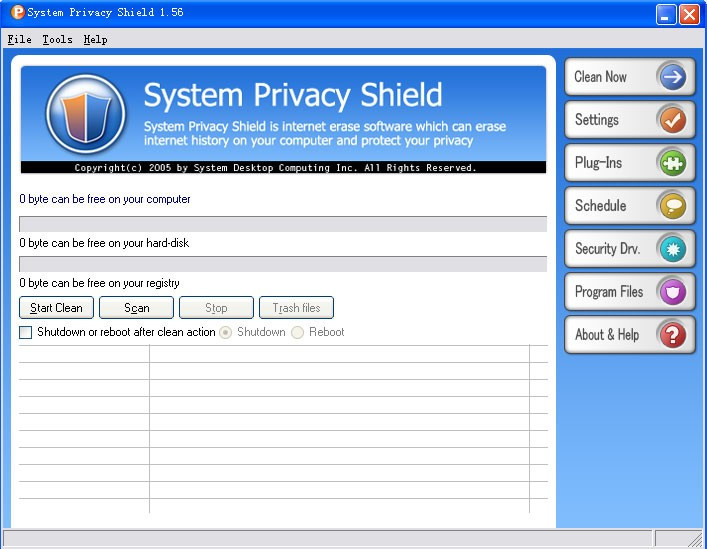Click the System Privacy Shield heading
The height and width of the screenshot is (549, 707).
[x=293, y=95]
